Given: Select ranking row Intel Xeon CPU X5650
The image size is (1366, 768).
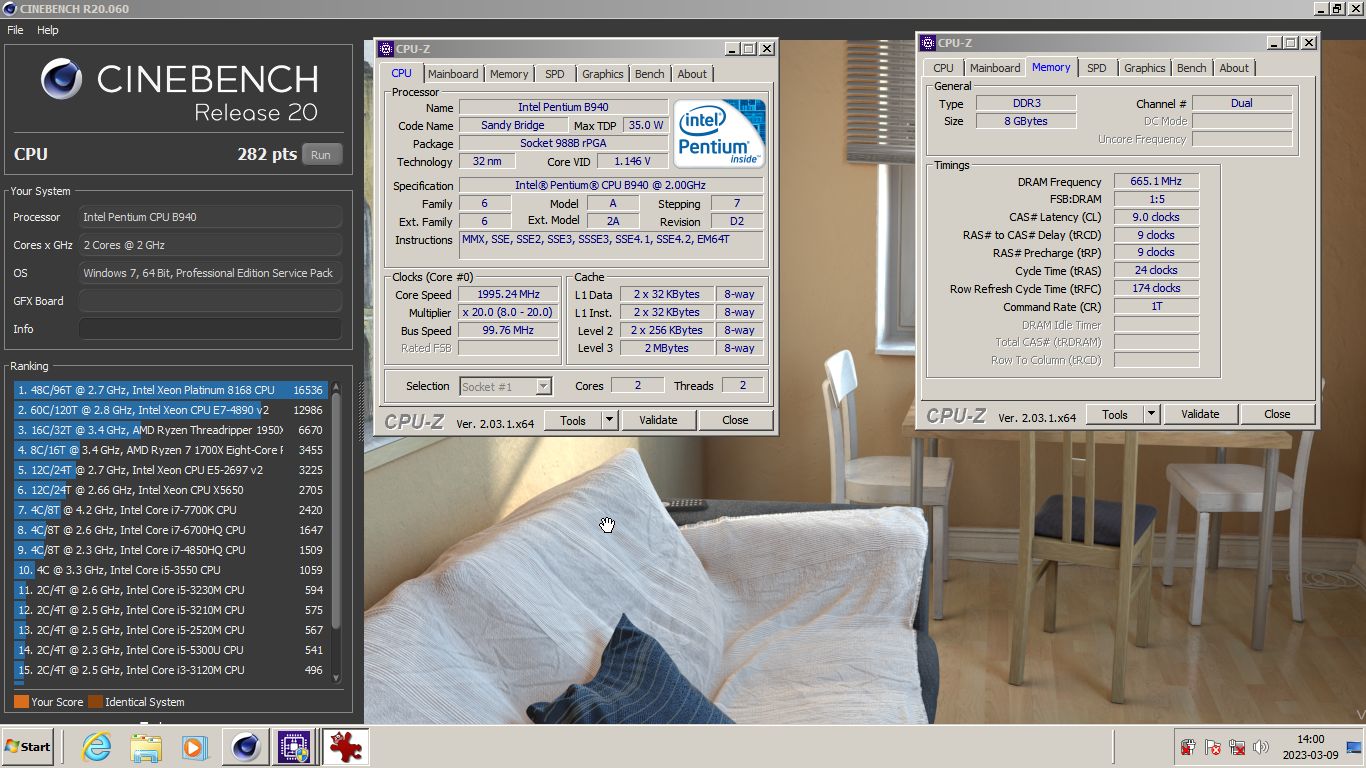Looking at the screenshot, I should [x=170, y=490].
